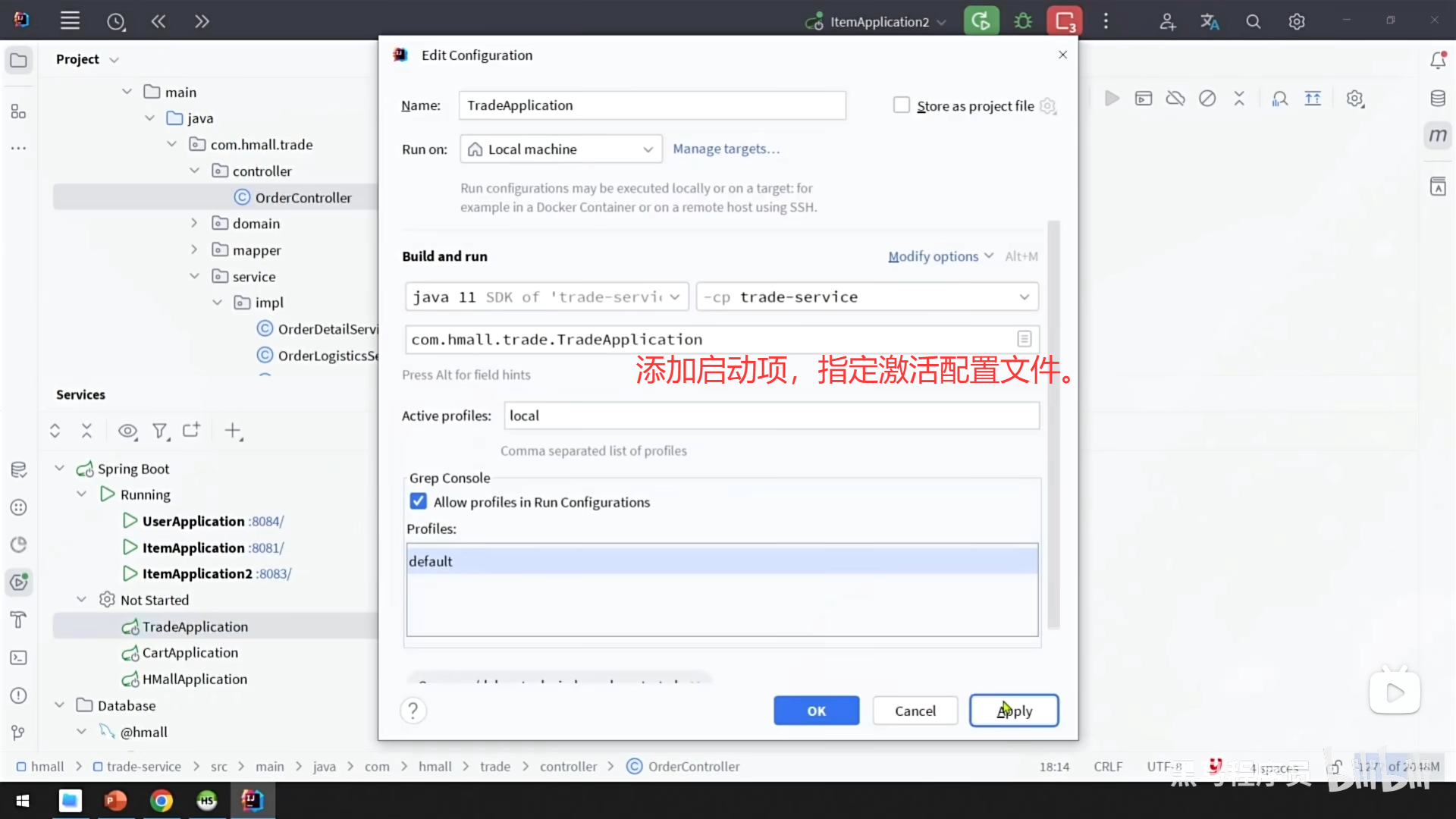The image size is (1456, 819).
Task: Click the Filter icon in Services toolbar
Action: point(159,431)
